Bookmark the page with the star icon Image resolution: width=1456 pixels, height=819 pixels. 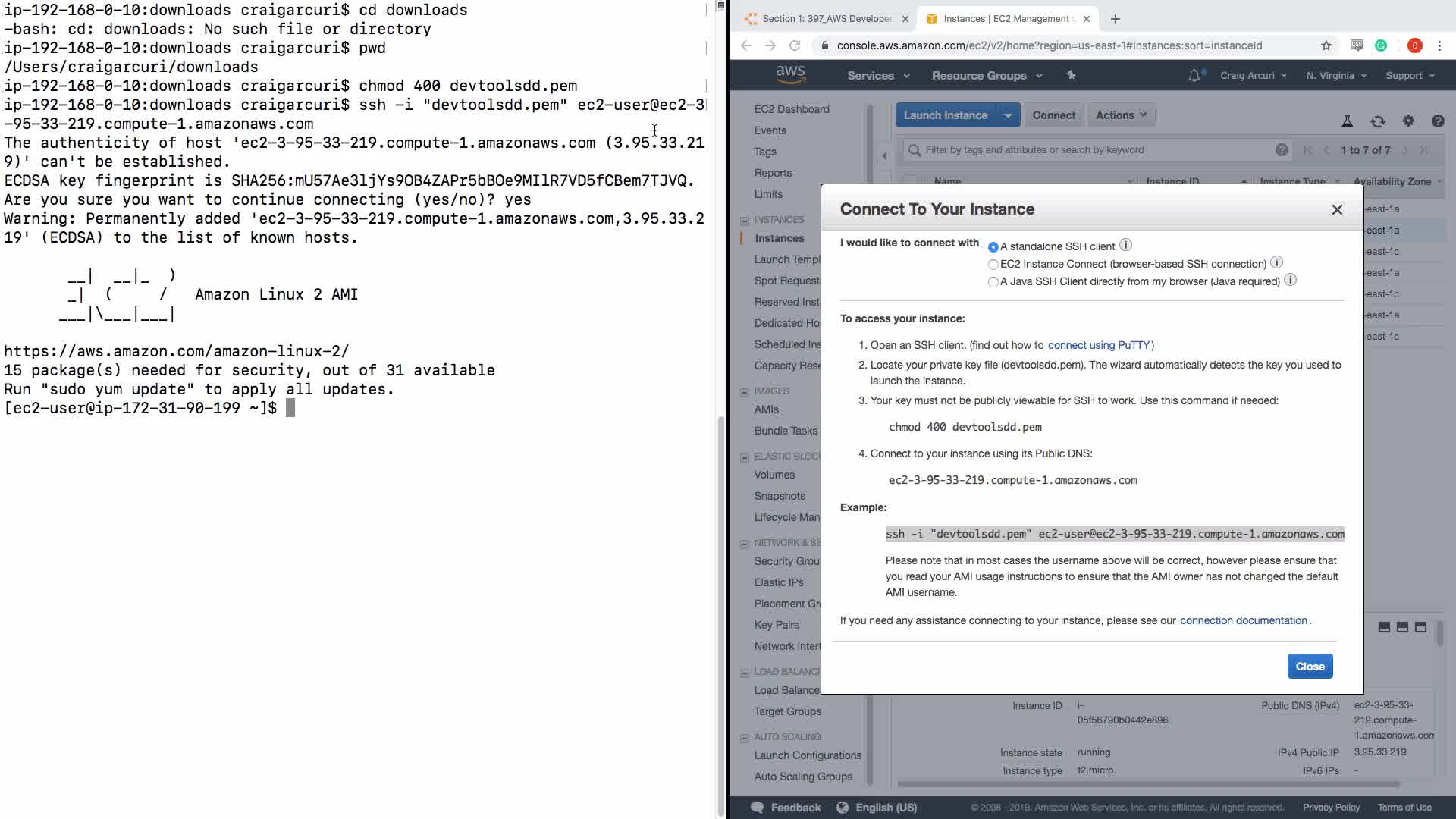(x=1326, y=45)
